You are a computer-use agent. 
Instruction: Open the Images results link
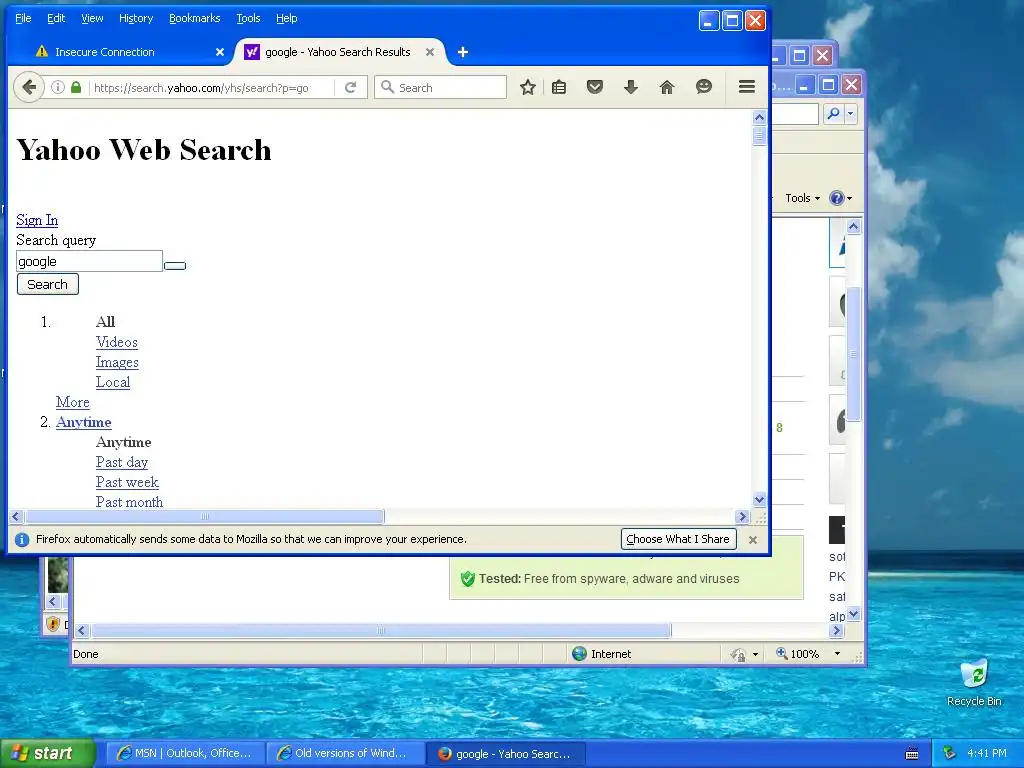(118, 362)
